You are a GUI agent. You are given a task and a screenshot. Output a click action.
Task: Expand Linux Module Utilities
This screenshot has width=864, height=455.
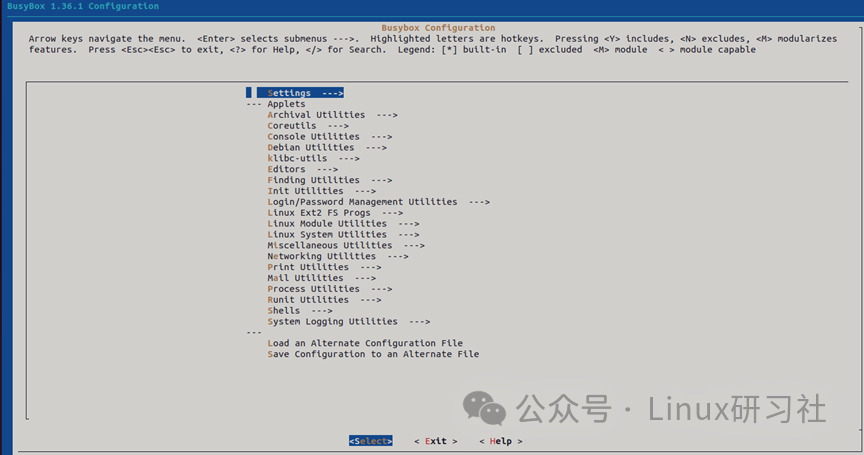343,224
